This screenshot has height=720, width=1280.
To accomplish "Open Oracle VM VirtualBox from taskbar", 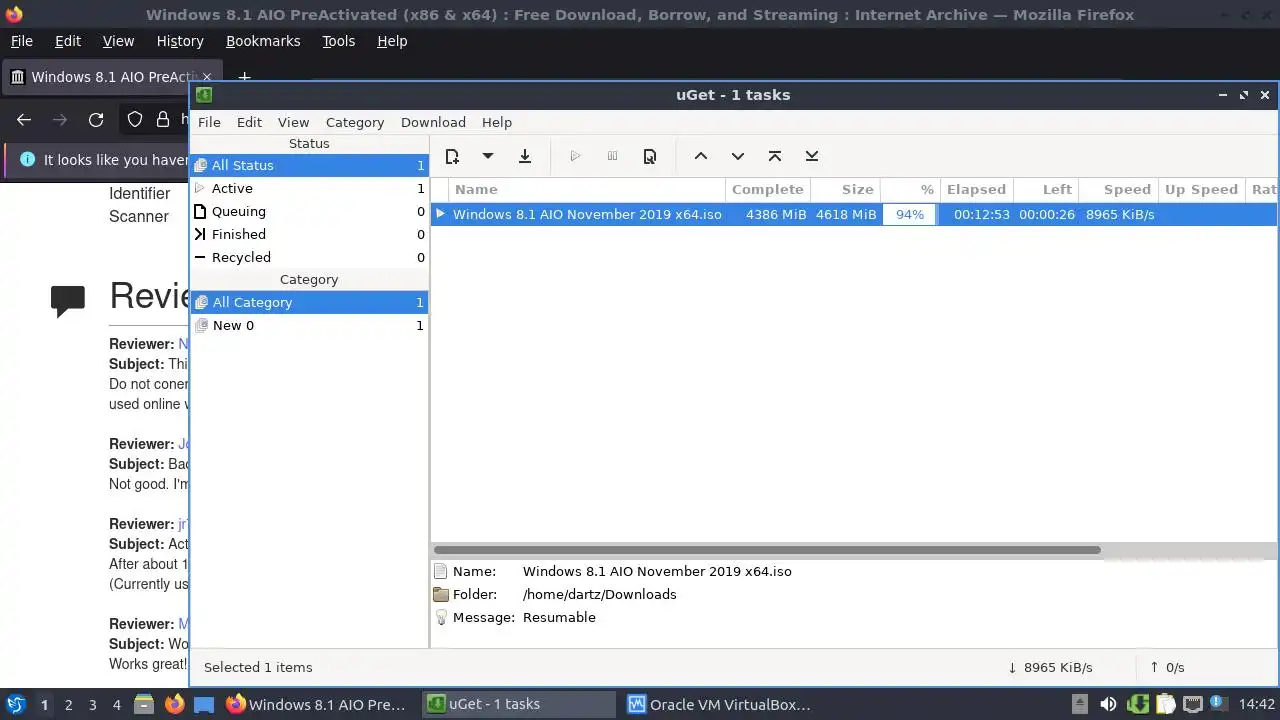I will pos(719,704).
